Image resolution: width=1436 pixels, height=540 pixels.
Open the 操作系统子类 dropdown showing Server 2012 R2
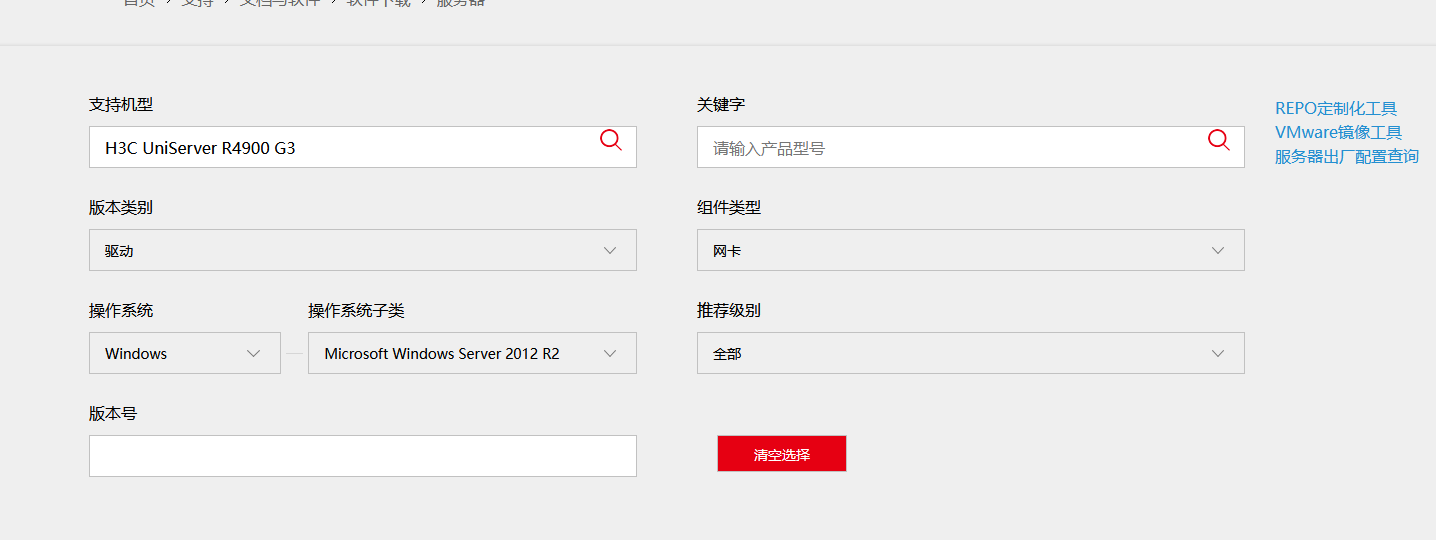pos(472,353)
